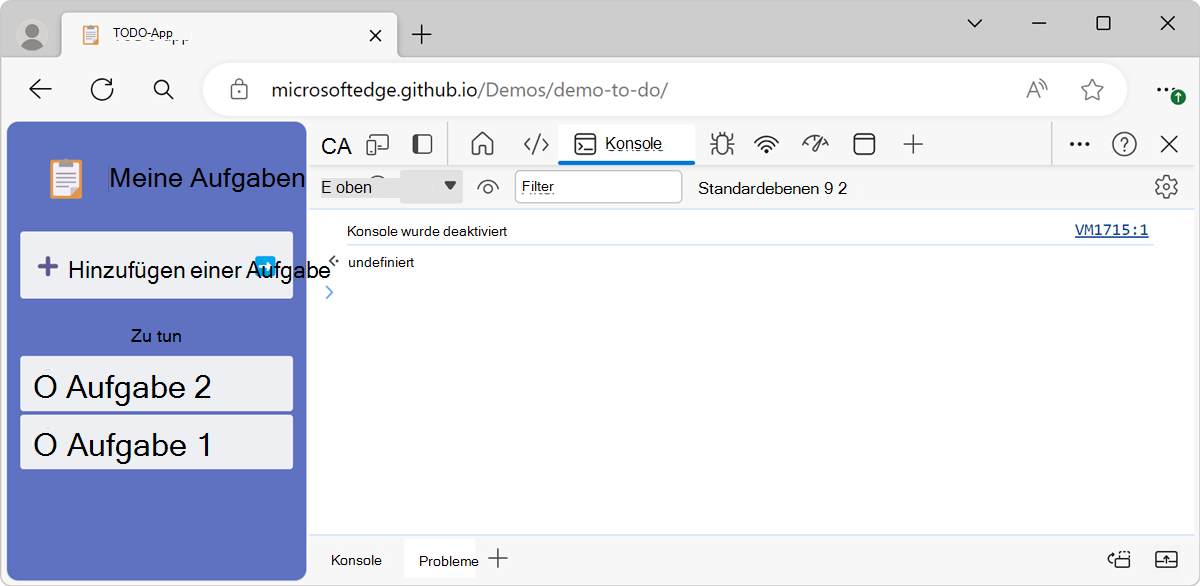
Task: Select the 'undefiniert' console output
Action: (381, 262)
